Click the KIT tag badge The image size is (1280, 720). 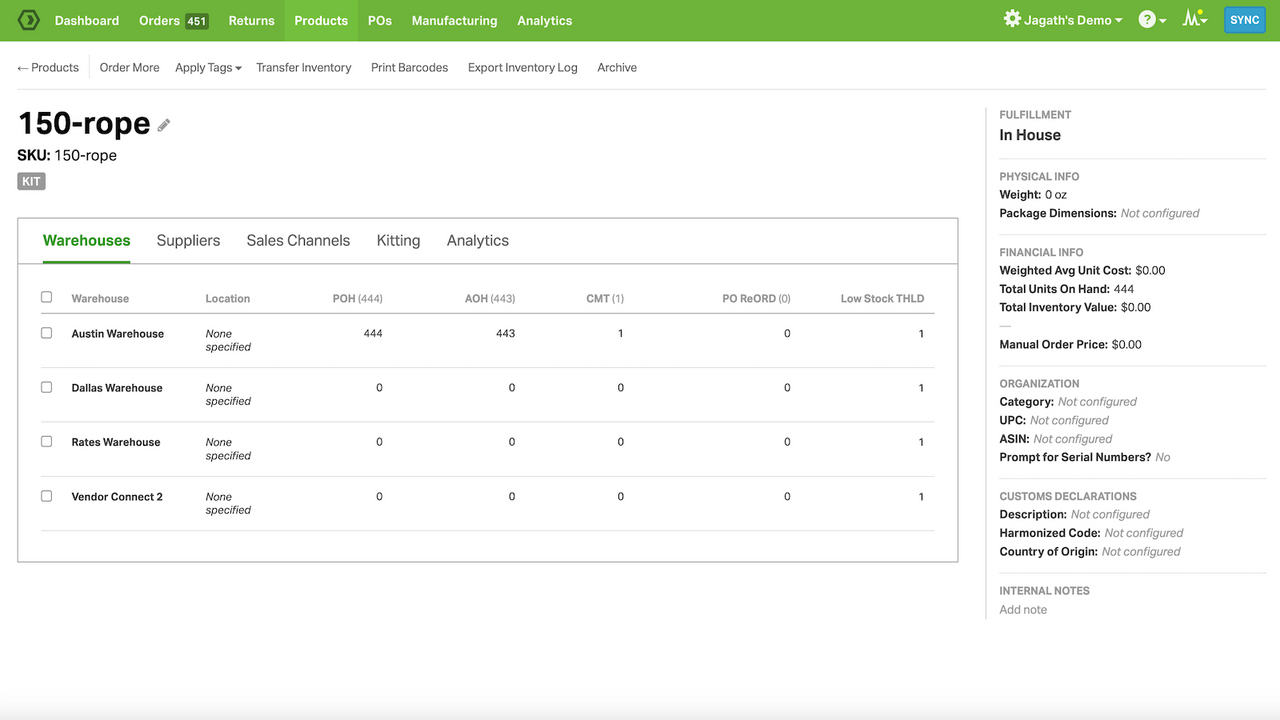pos(31,181)
